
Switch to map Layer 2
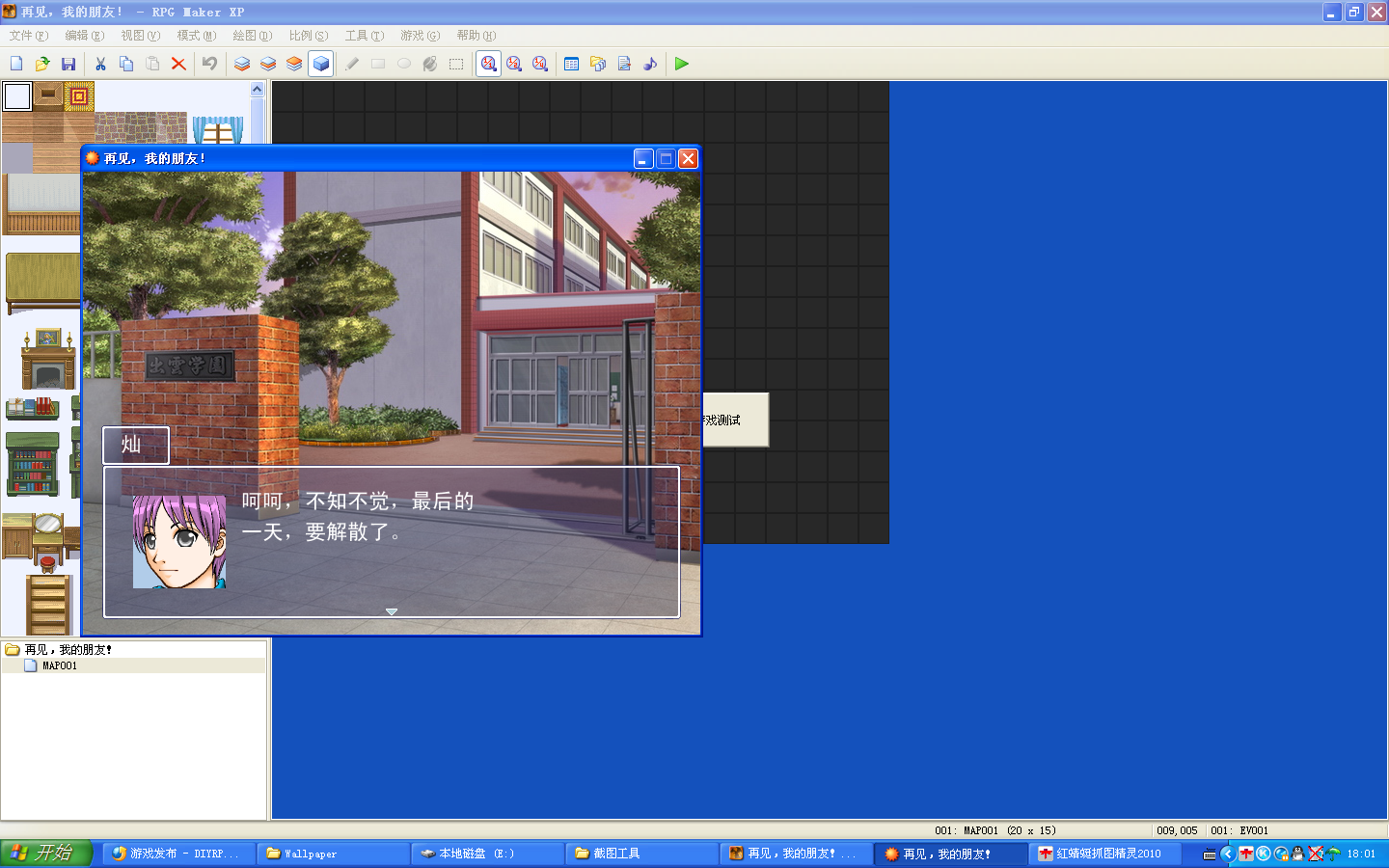268,64
